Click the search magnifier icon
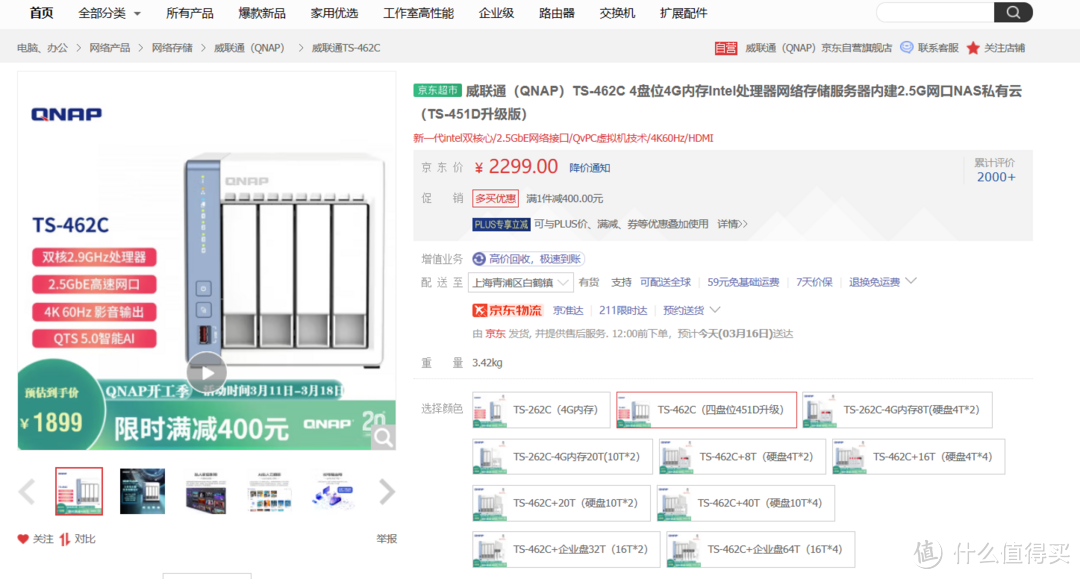This screenshot has width=1080, height=579. coord(1013,13)
